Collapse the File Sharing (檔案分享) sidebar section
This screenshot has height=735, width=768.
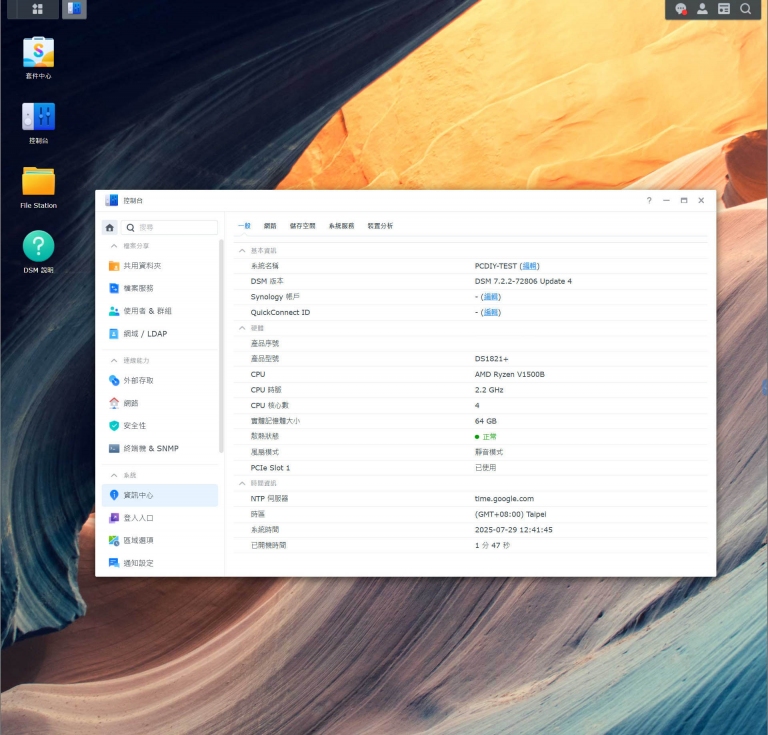point(114,246)
